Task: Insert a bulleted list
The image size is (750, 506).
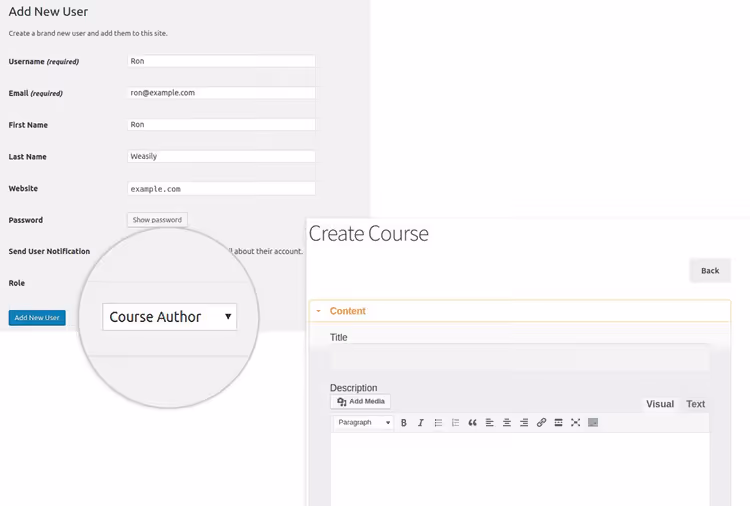Action: 438,423
